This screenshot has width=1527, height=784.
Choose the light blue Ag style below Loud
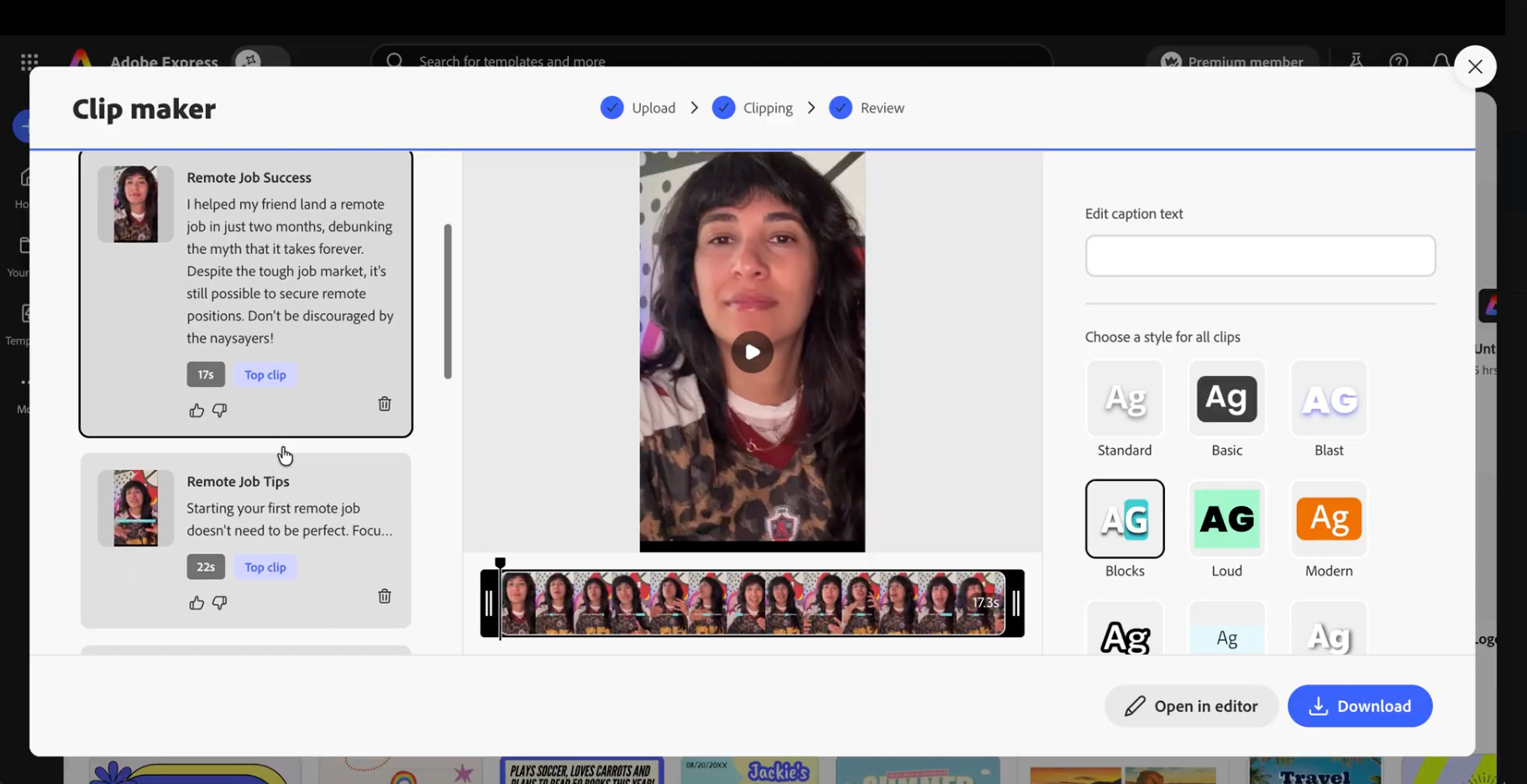pyautogui.click(x=1226, y=629)
